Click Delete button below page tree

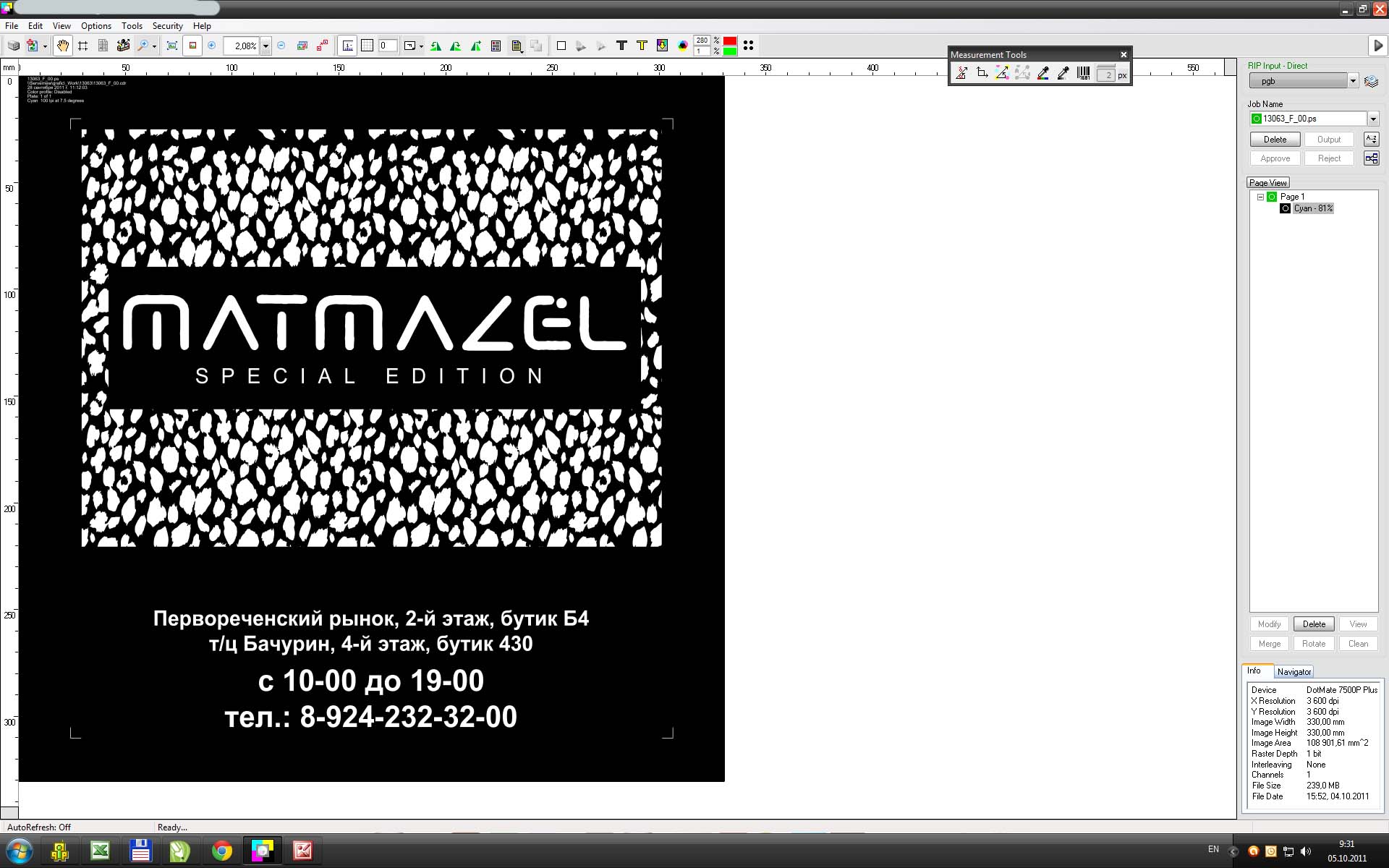coord(1314,624)
